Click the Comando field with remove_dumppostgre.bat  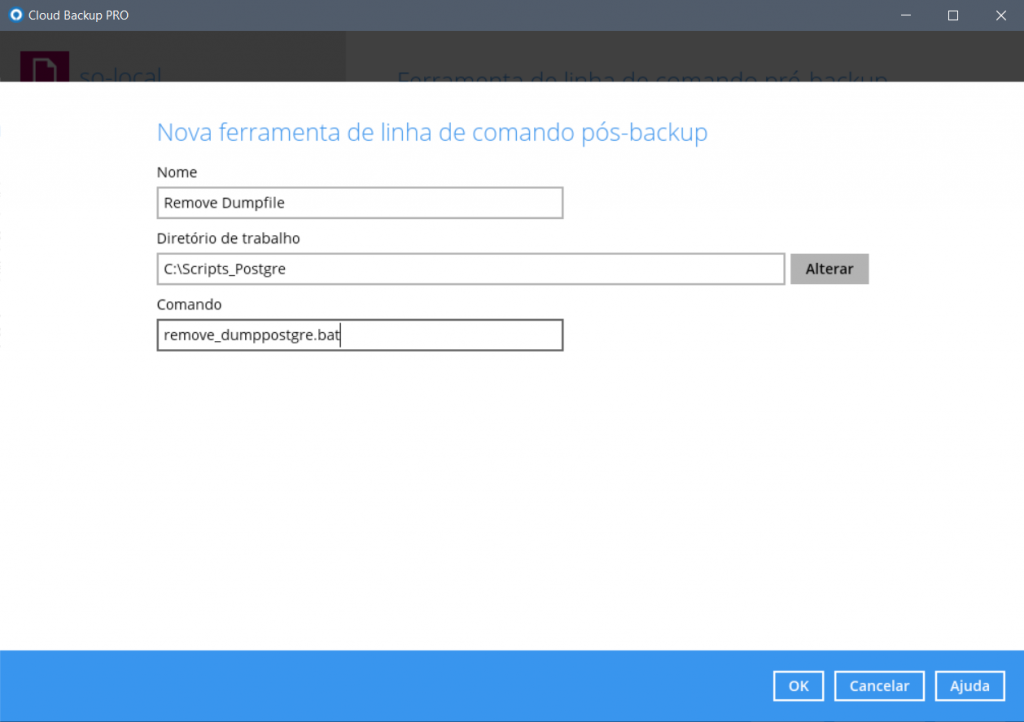pyautogui.click(x=360, y=335)
